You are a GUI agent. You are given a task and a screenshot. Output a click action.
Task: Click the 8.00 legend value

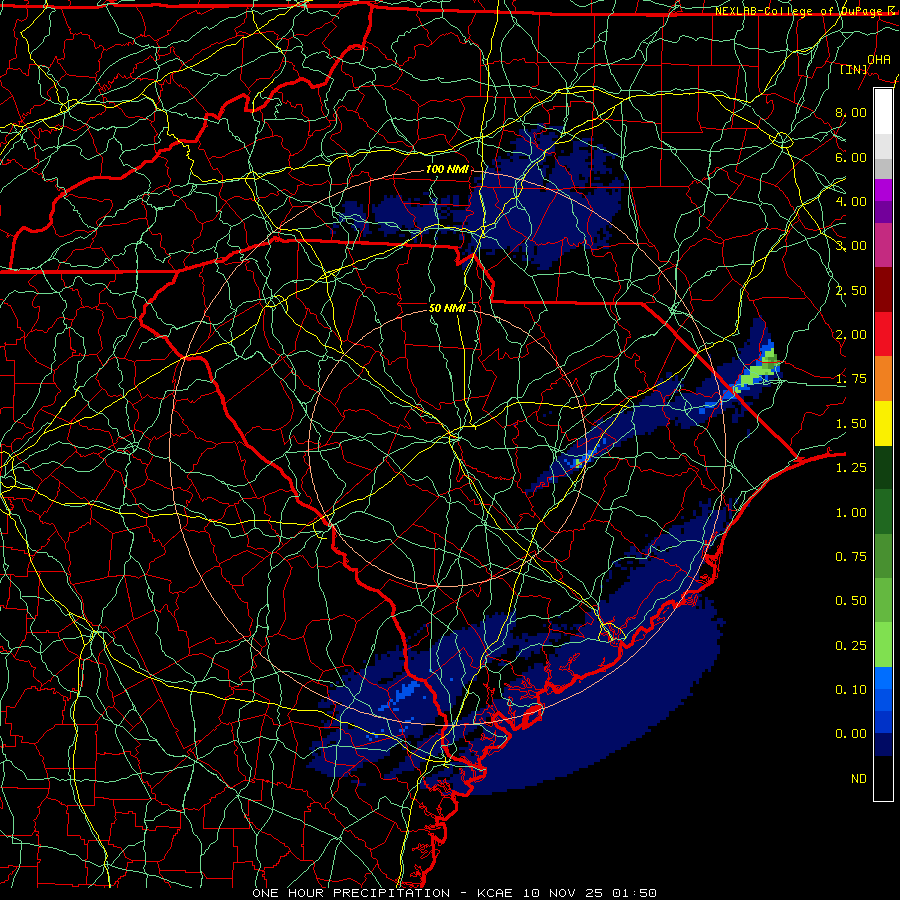851,112
